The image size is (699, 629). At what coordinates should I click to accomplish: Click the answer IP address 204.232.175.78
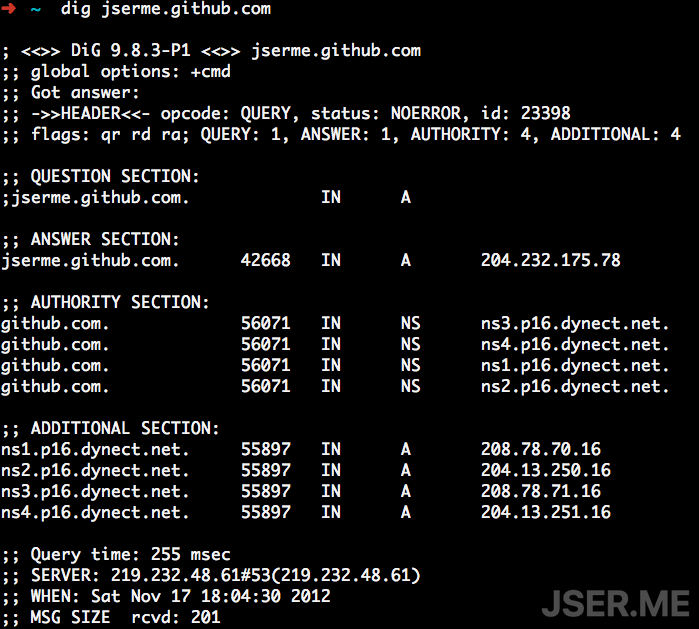pos(550,261)
